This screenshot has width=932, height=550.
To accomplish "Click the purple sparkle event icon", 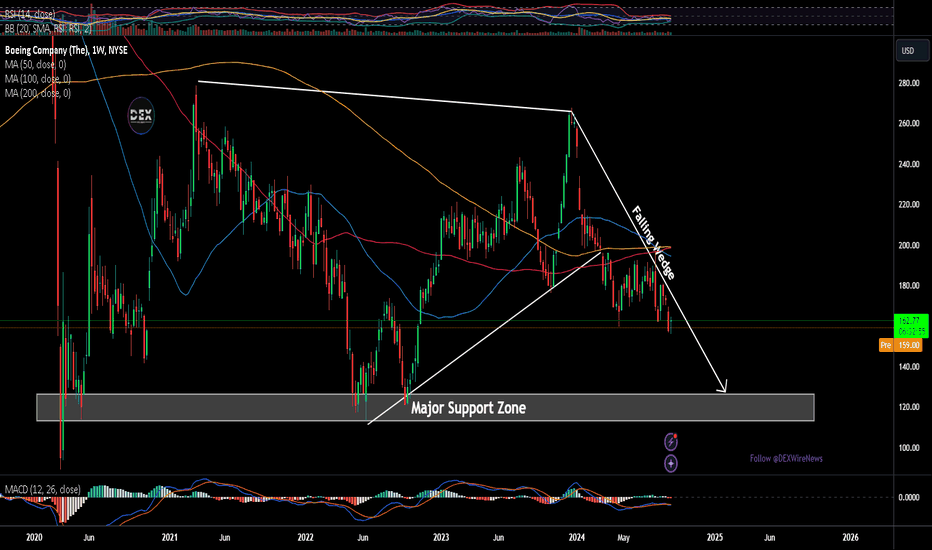I will (x=670, y=463).
